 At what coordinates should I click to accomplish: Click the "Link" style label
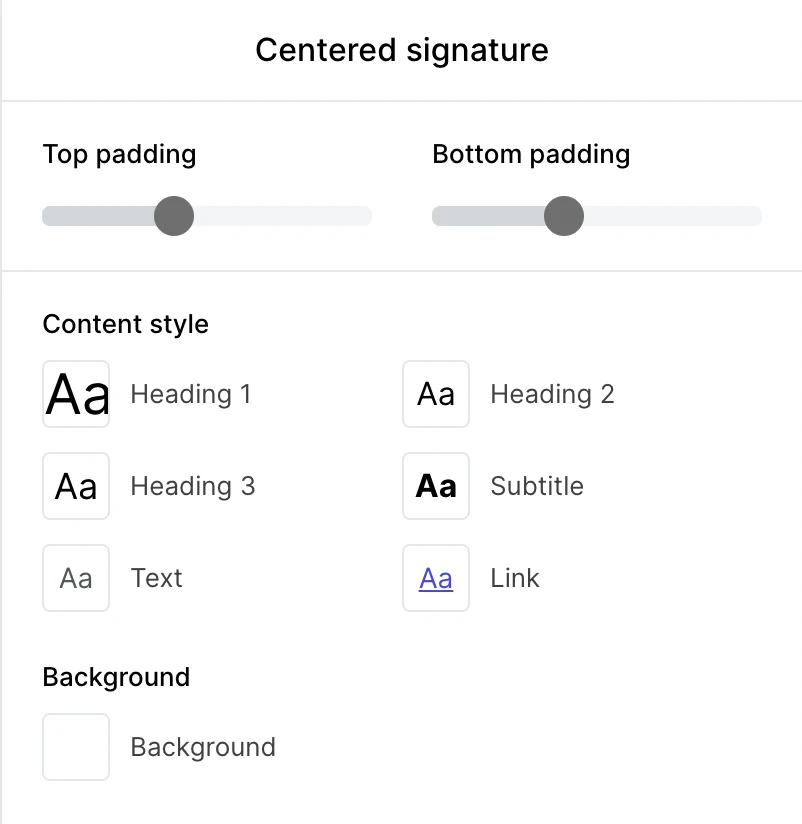(x=515, y=578)
